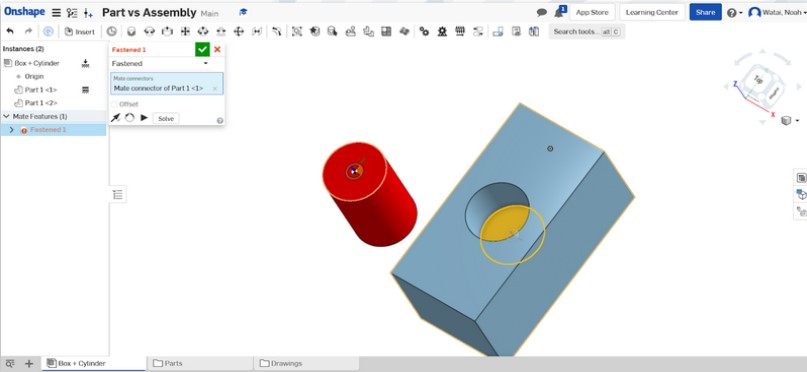This screenshot has width=807, height=372.
Task: Toggle the Offset checkbox
Action: click(x=114, y=104)
